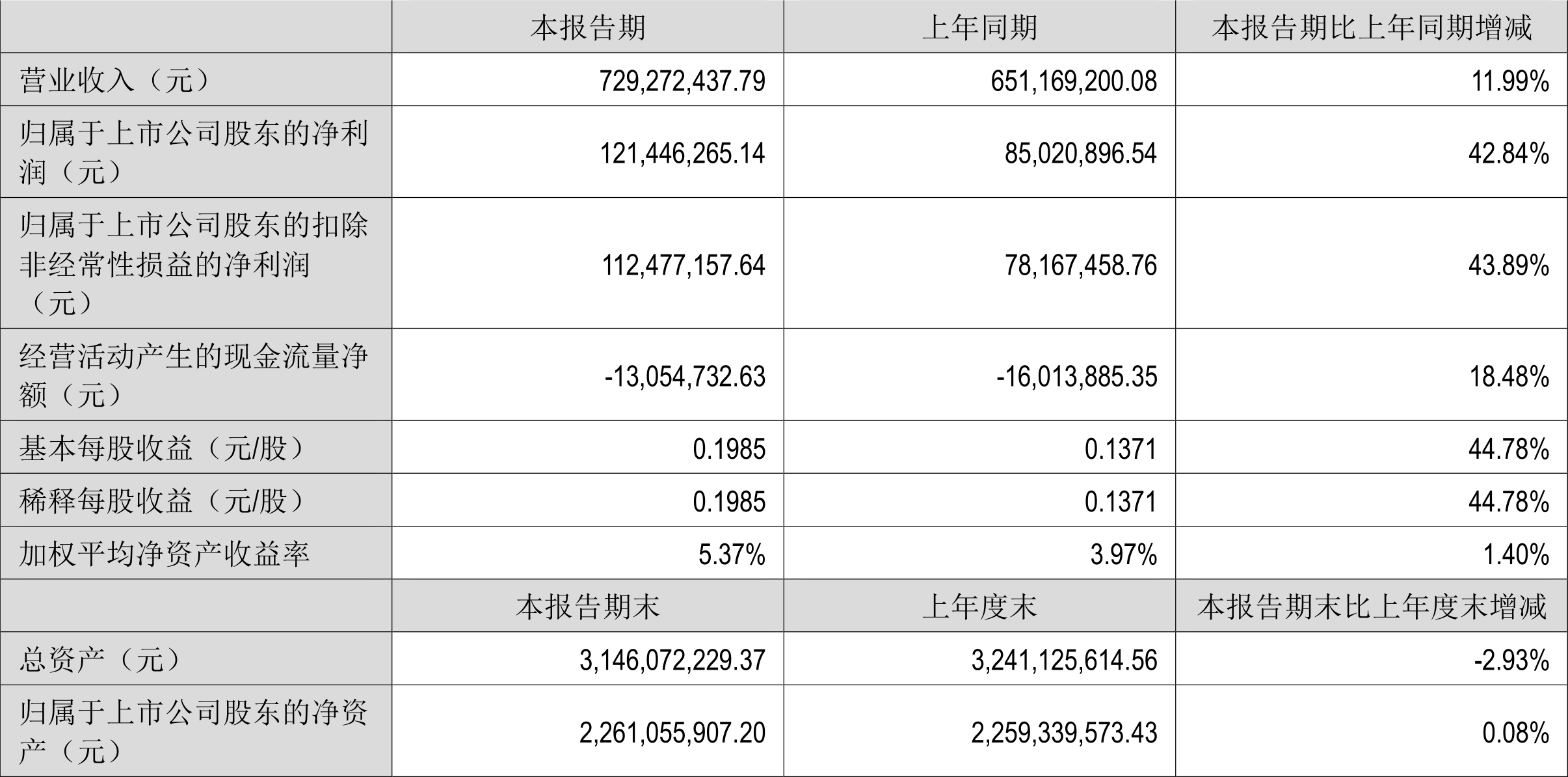
Task: Select total assets value 3,146,072,229.37
Action: [672, 661]
